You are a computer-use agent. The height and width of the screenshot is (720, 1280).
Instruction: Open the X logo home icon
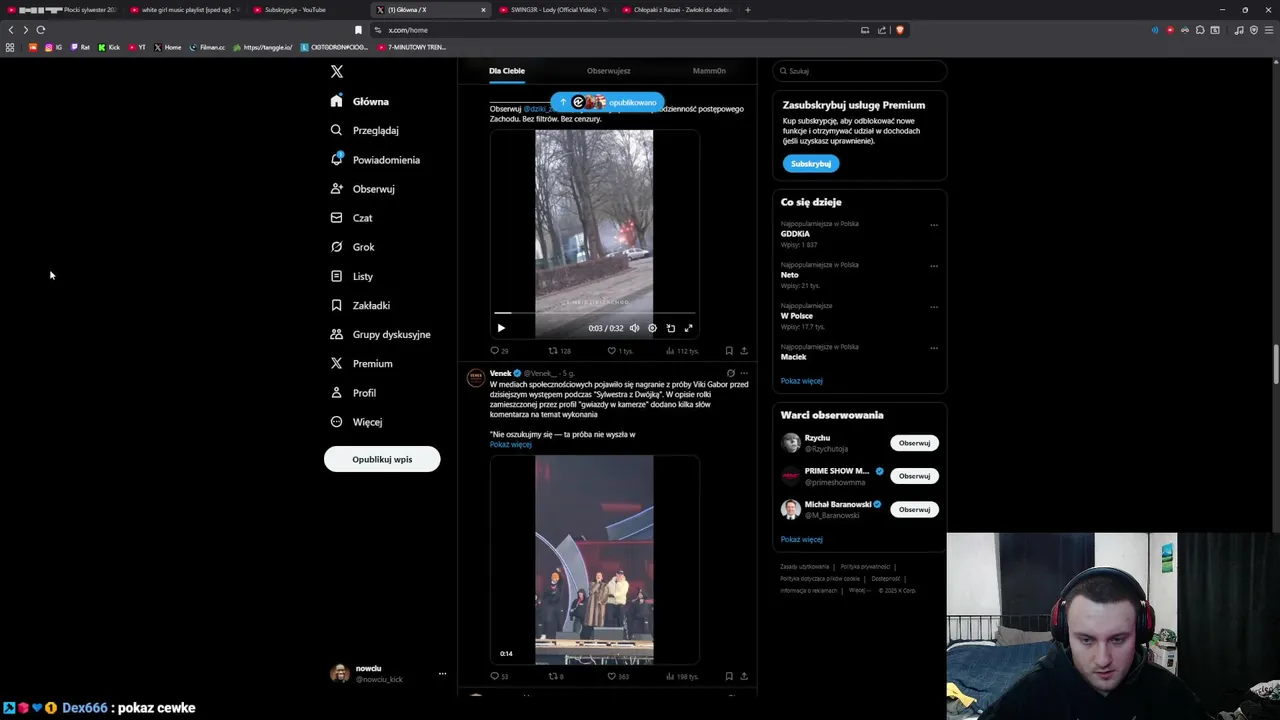point(337,72)
